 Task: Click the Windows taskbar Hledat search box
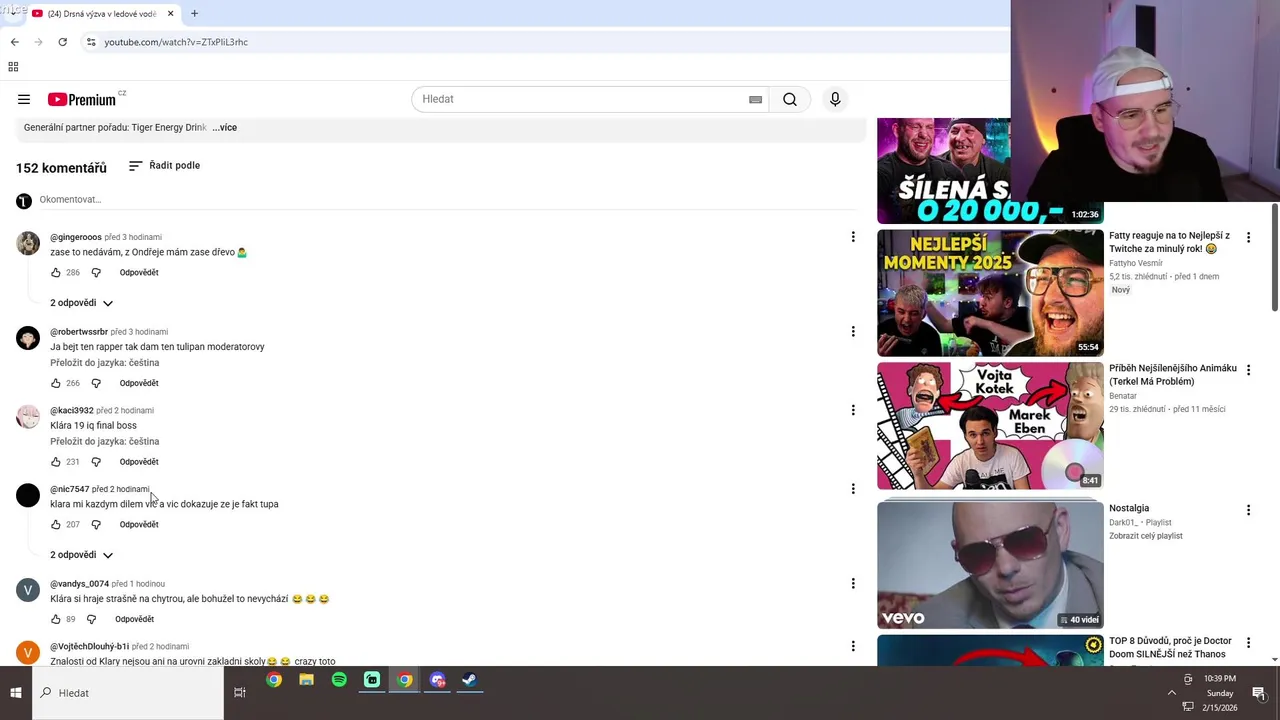point(128,692)
